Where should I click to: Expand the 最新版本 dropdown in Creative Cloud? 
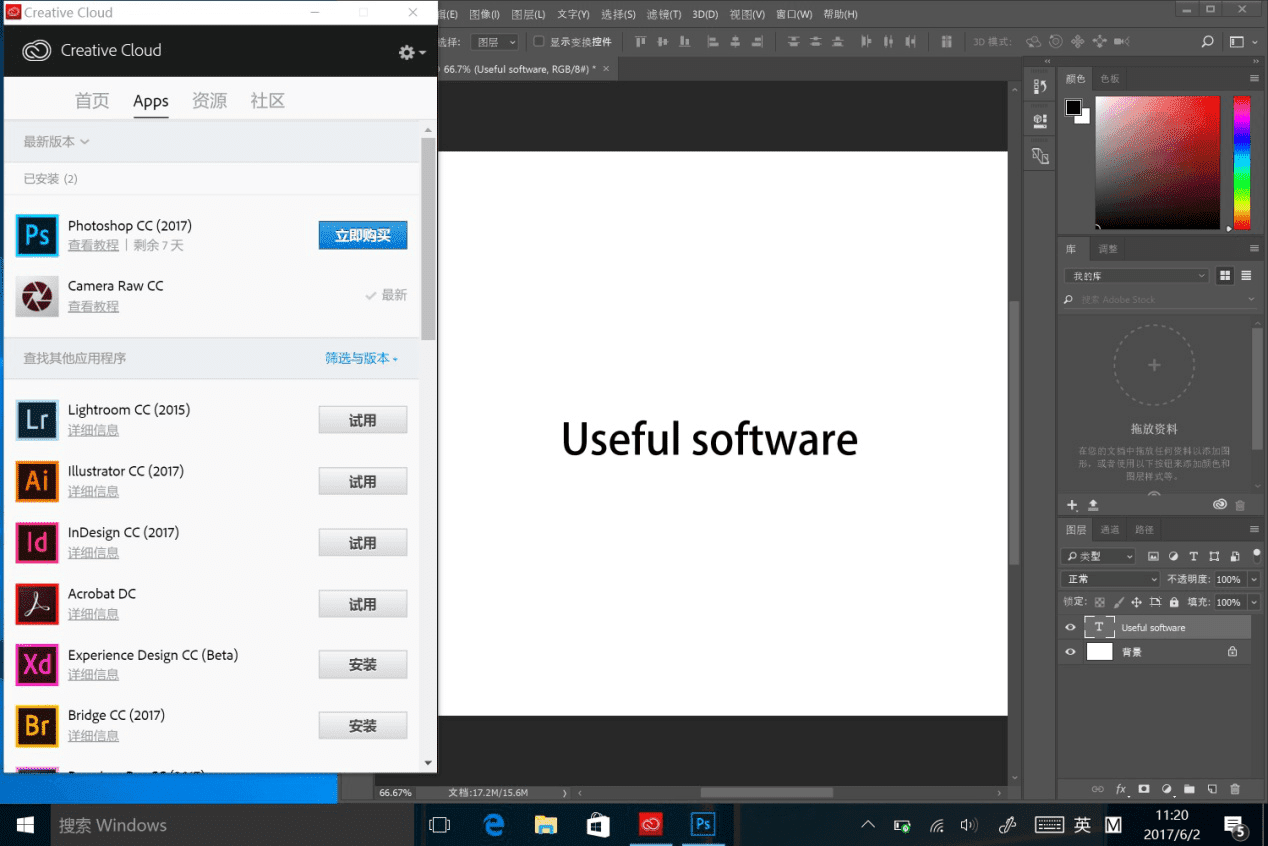click(x=57, y=142)
